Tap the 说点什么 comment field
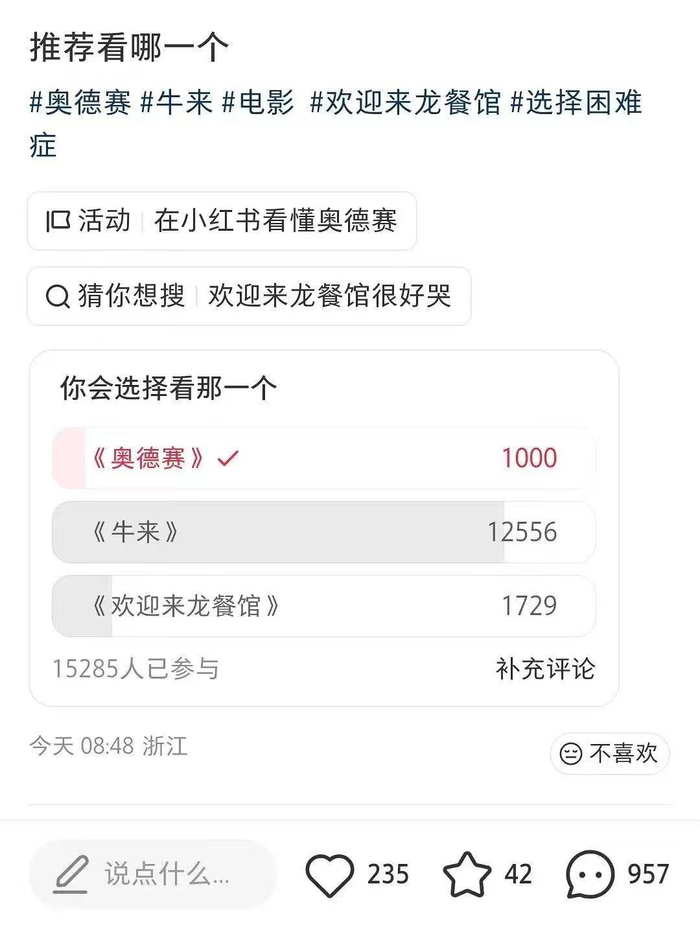 (x=153, y=874)
